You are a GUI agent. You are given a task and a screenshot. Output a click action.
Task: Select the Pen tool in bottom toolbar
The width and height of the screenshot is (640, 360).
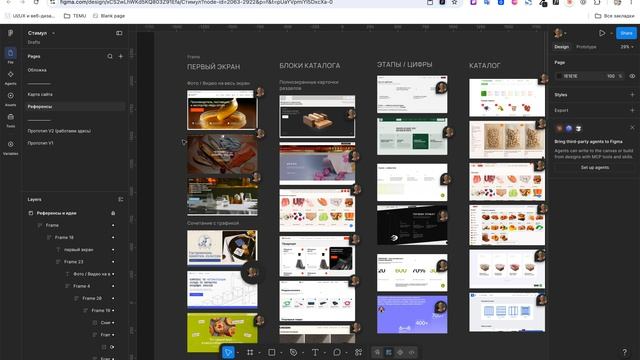(x=293, y=352)
